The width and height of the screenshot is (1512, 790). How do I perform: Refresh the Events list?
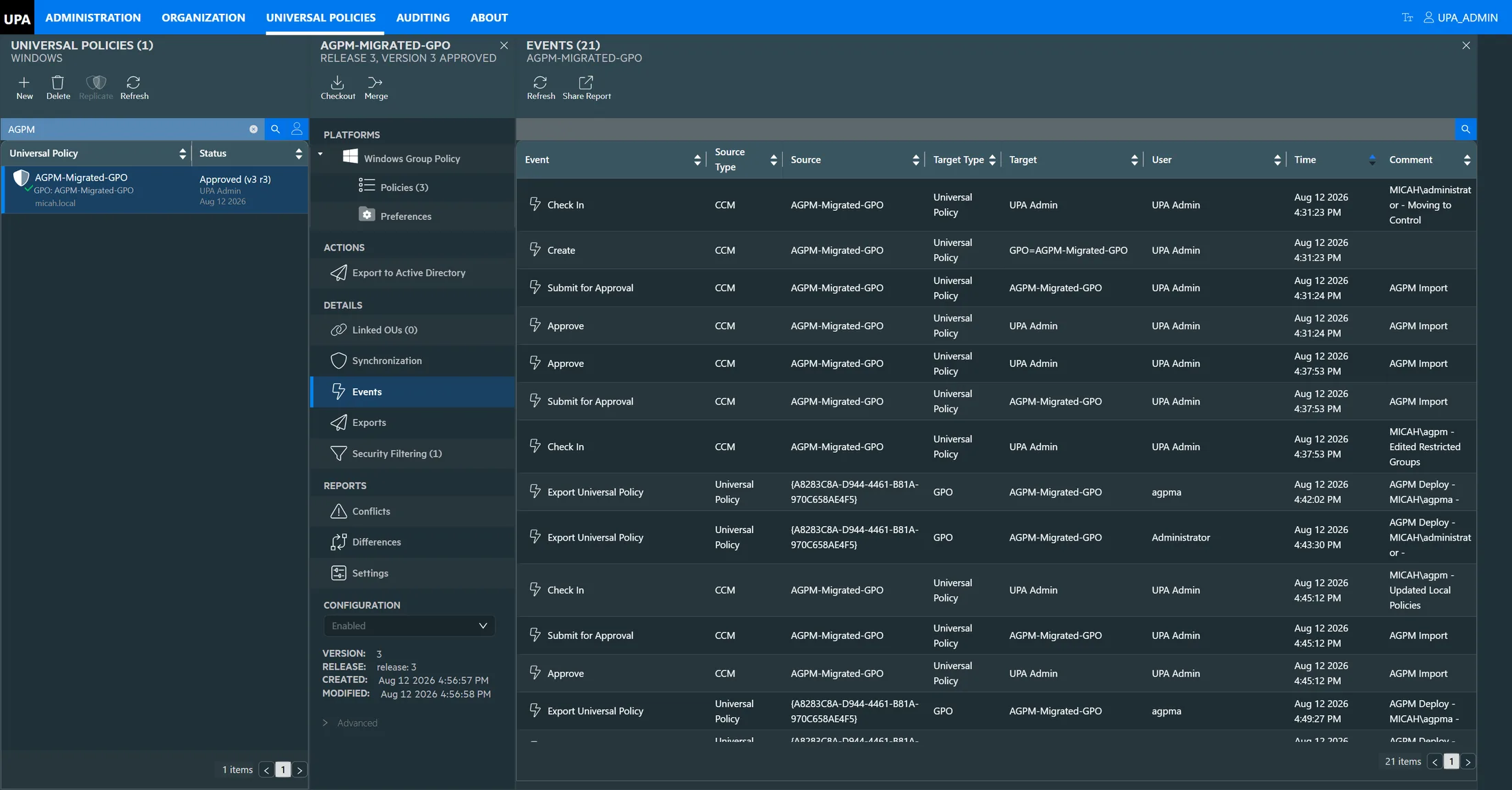541,88
